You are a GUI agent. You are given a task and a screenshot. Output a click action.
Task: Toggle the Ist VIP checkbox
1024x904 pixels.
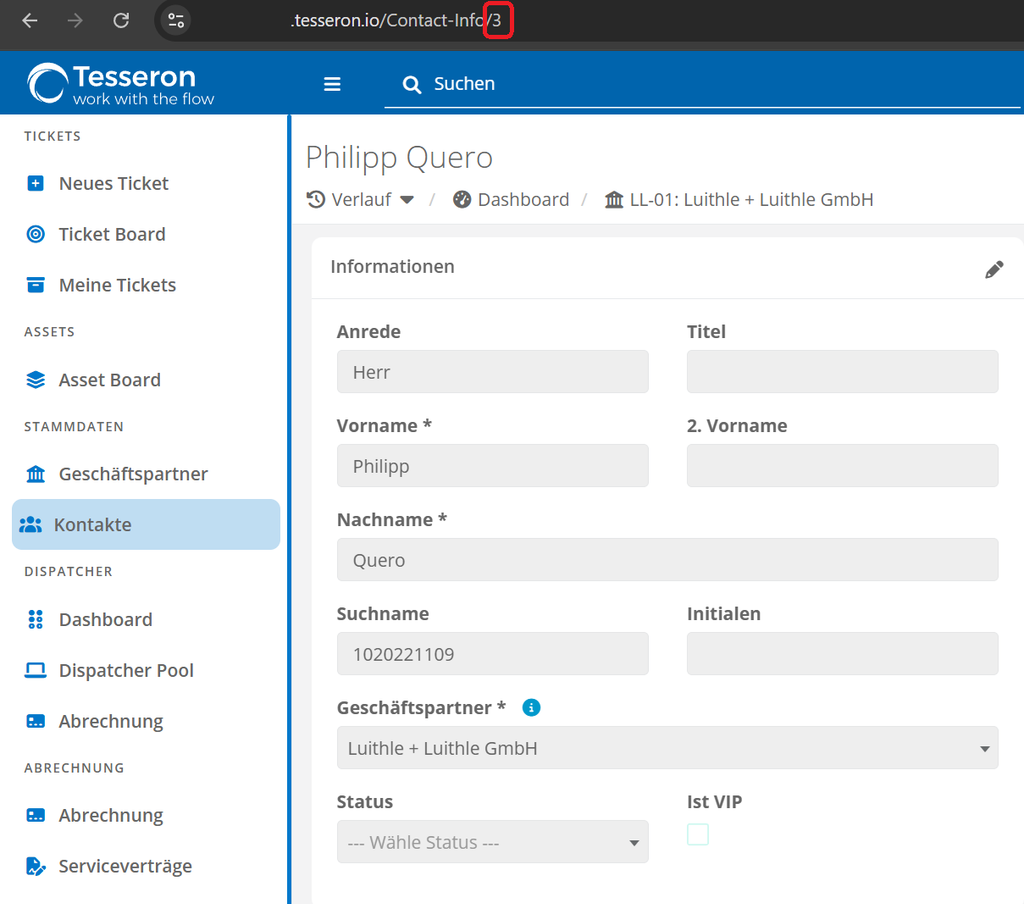tap(697, 834)
